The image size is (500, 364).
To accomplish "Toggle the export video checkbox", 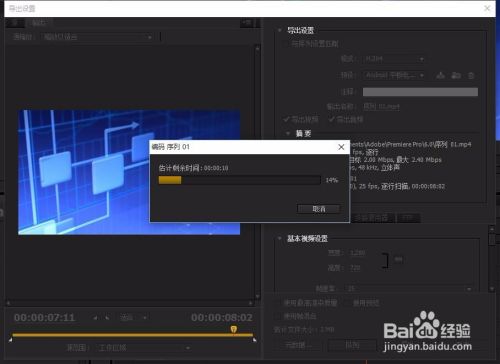I will (286, 119).
